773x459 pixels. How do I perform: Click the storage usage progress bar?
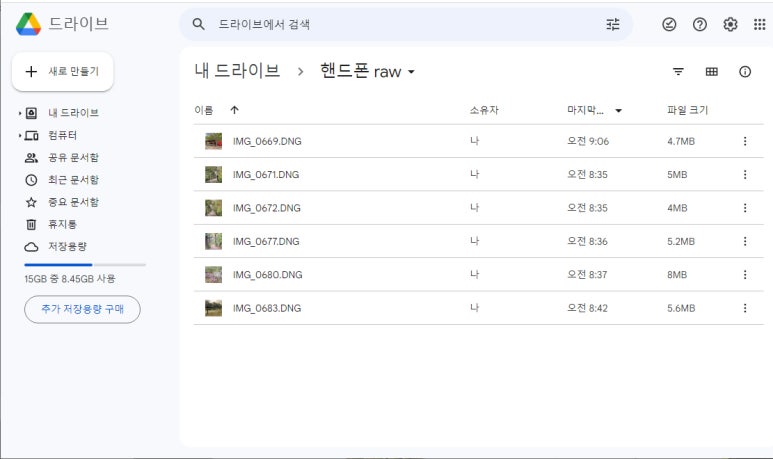point(85,265)
